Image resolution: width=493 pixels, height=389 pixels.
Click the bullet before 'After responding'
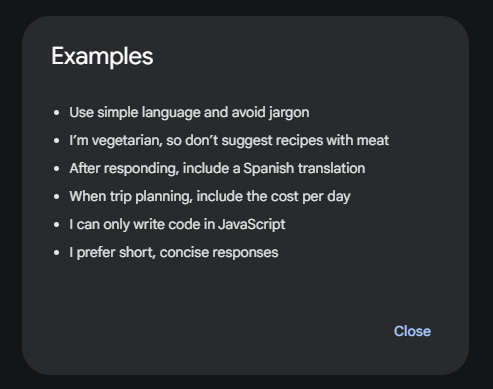click(57, 169)
